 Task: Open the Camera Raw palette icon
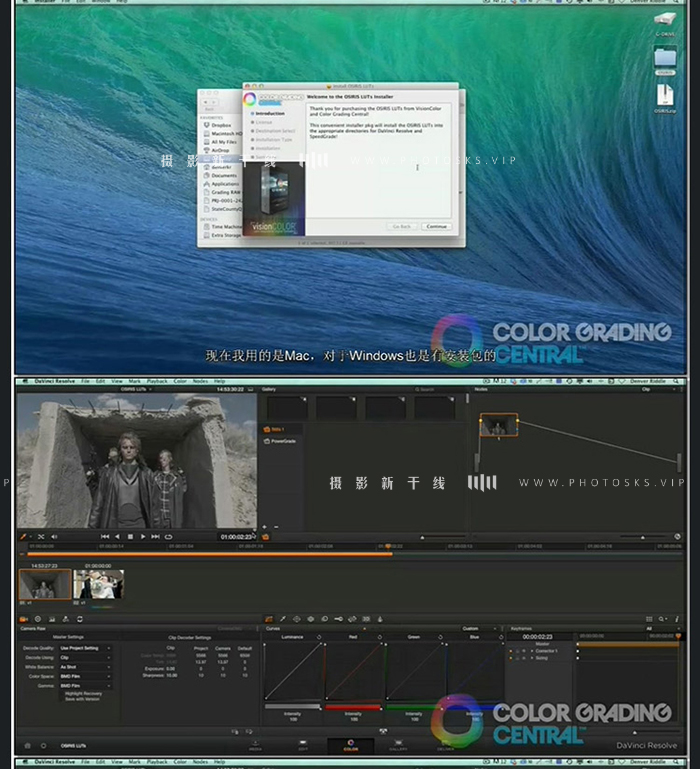(23, 619)
